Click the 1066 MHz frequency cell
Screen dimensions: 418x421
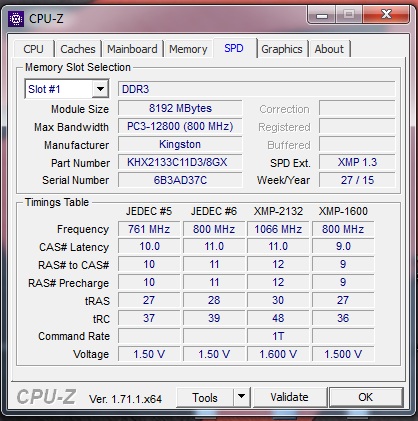click(x=278, y=229)
